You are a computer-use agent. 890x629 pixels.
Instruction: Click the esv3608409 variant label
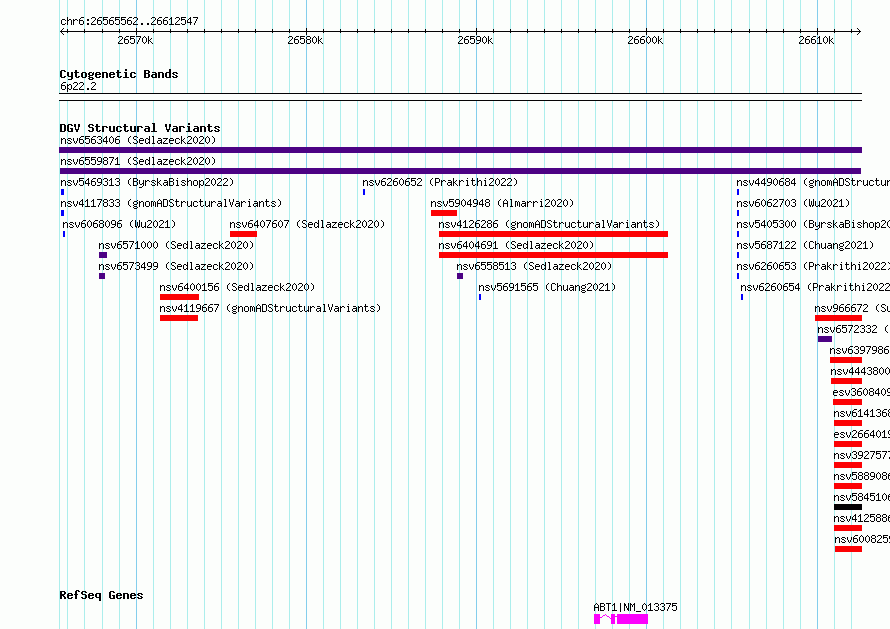(861, 392)
